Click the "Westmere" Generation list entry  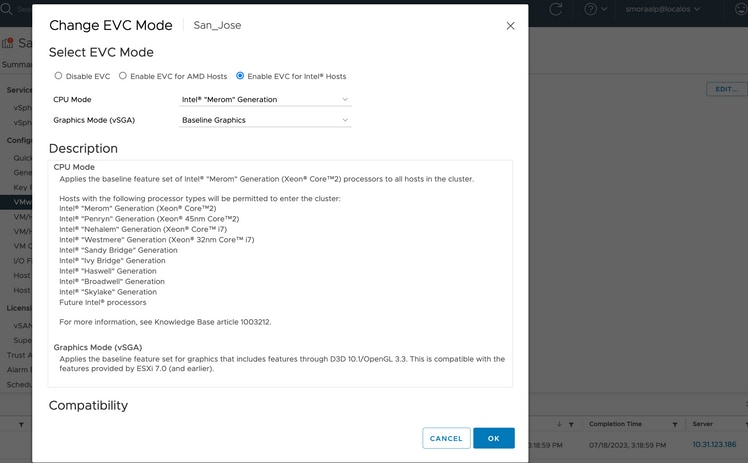coord(156,240)
